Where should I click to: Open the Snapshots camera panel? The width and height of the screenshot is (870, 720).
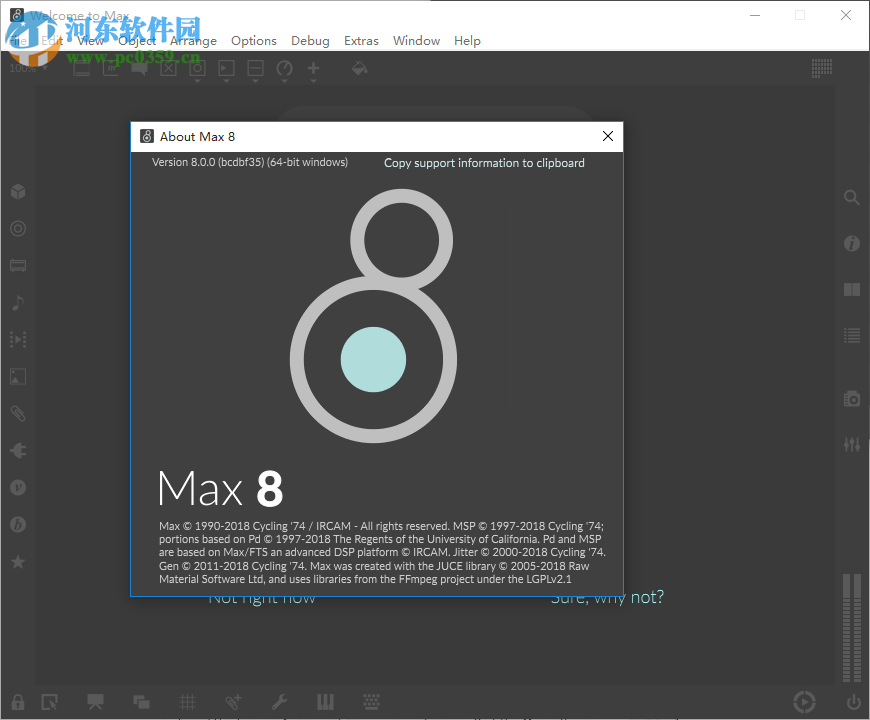[x=851, y=398]
